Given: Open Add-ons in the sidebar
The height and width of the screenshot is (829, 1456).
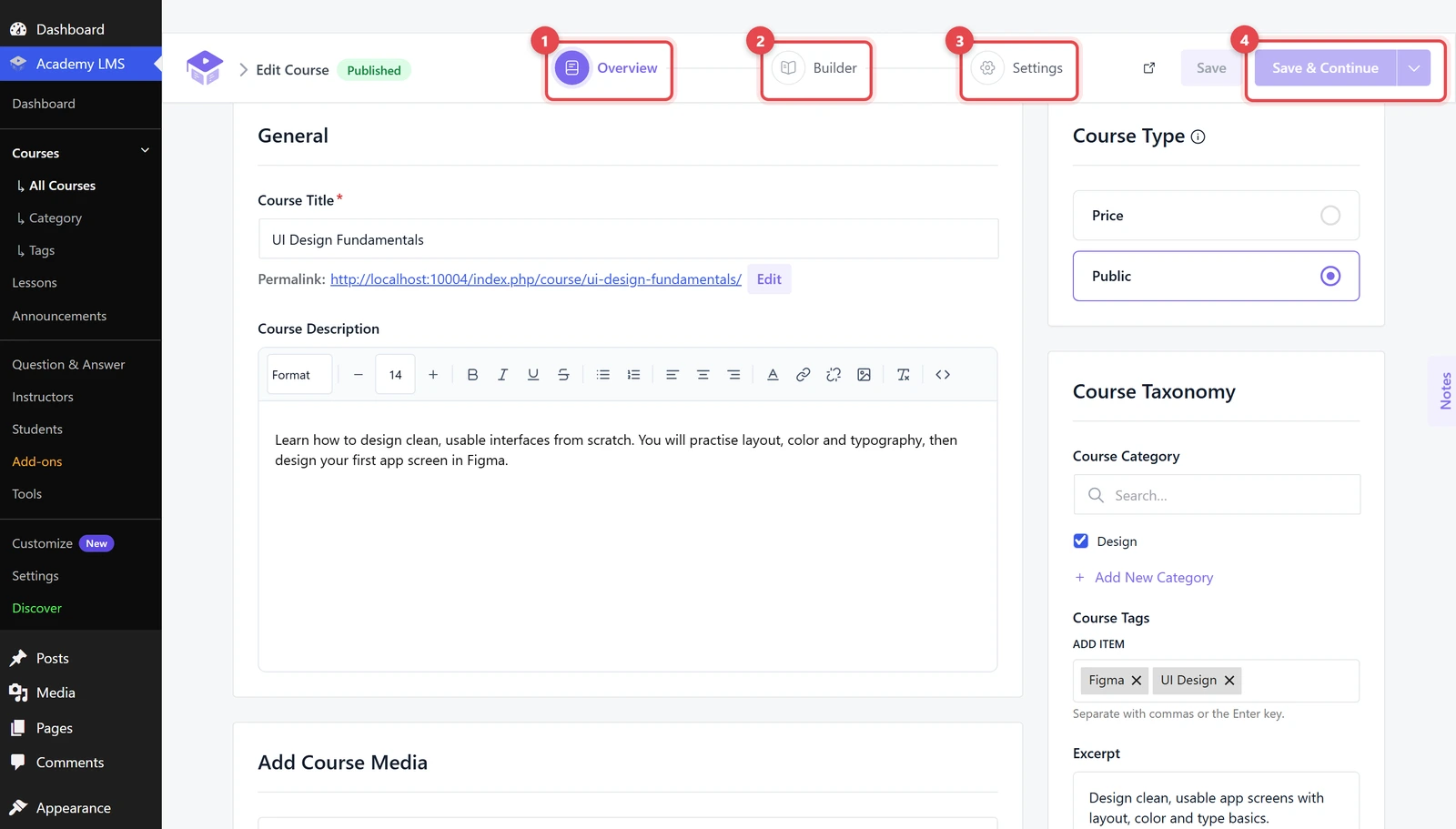Looking at the screenshot, I should [37, 461].
